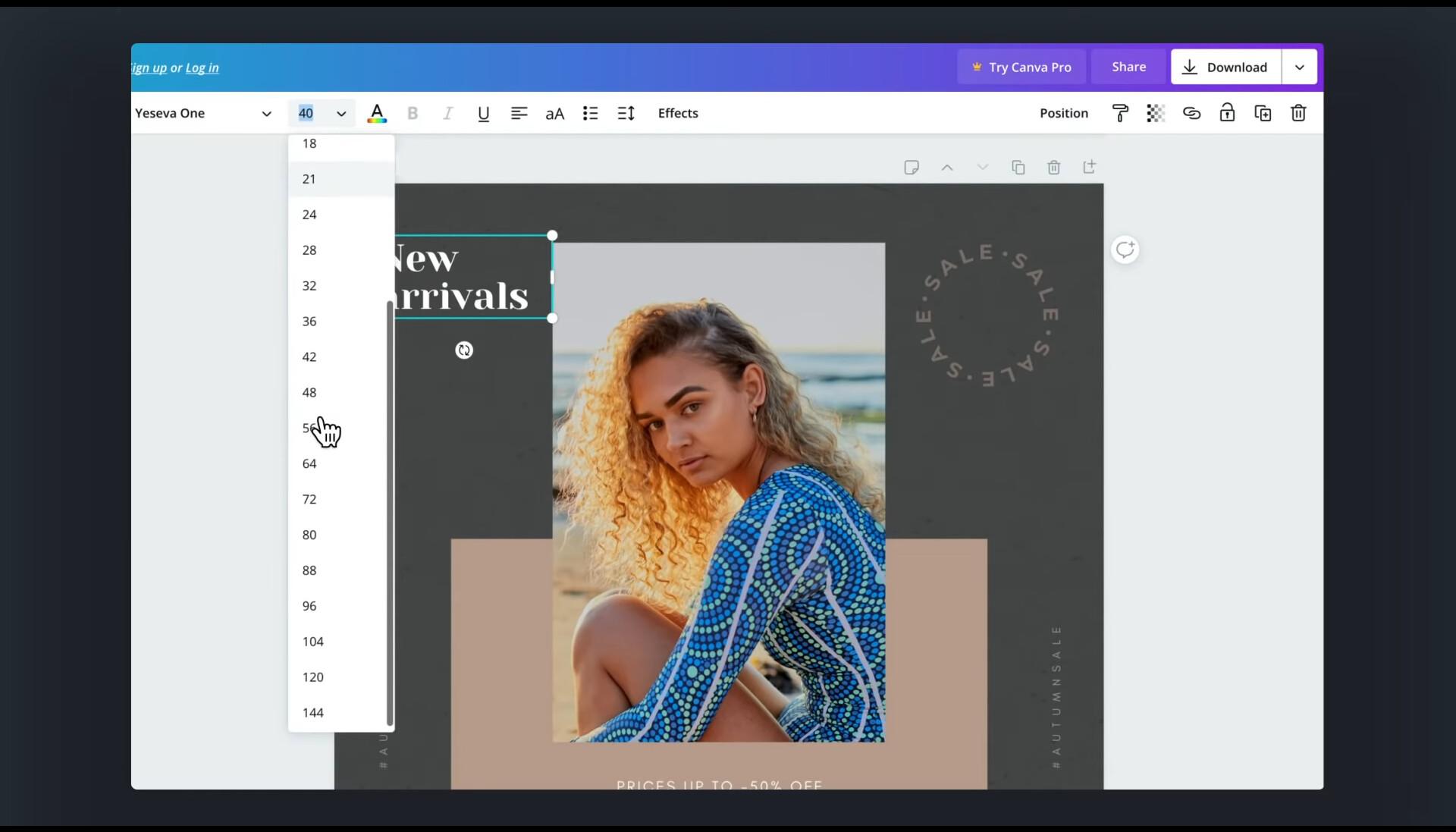Toggle underline formatting
1456x832 pixels.
pyautogui.click(x=483, y=114)
